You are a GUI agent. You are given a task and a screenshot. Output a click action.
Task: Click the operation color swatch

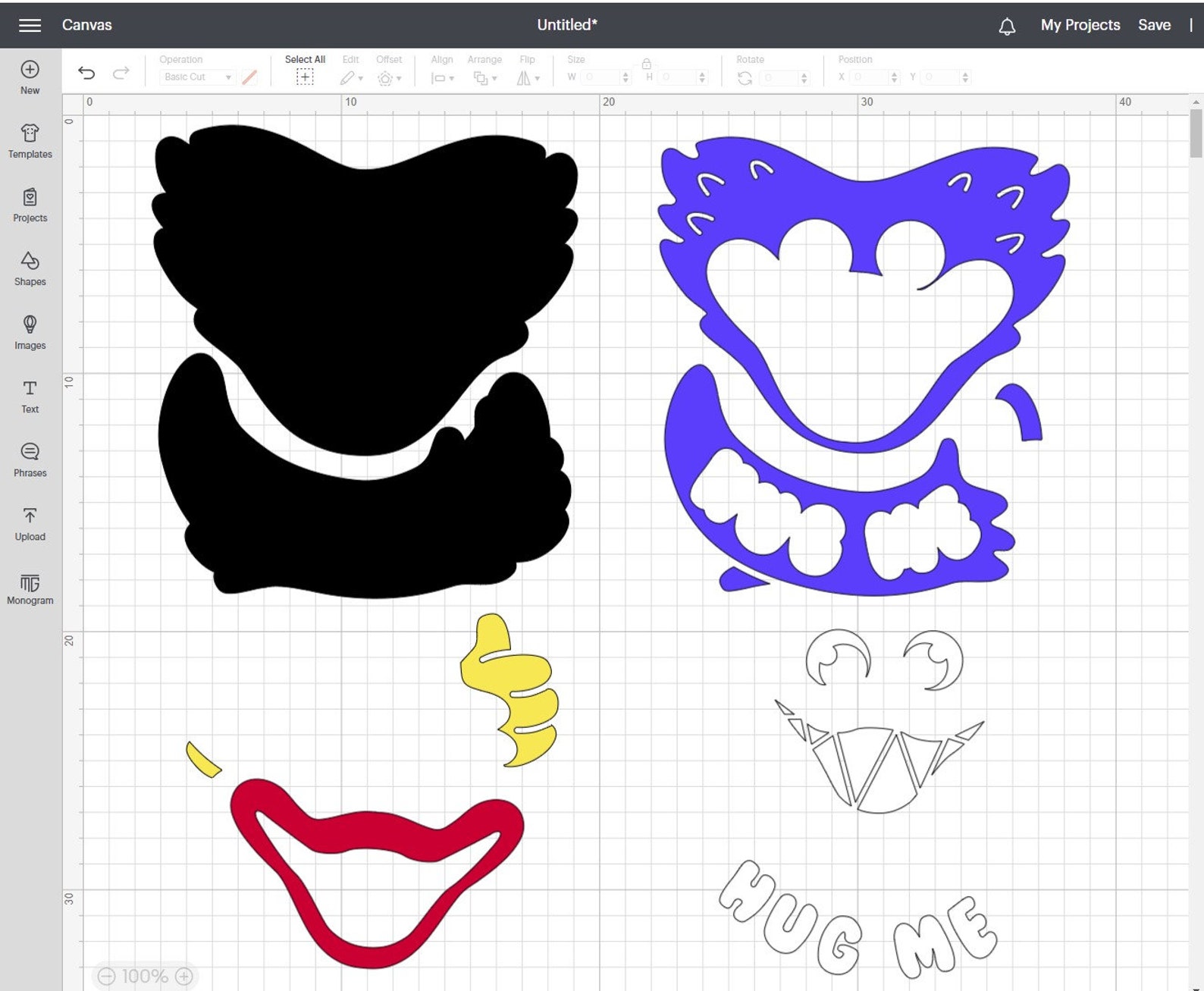click(x=249, y=77)
